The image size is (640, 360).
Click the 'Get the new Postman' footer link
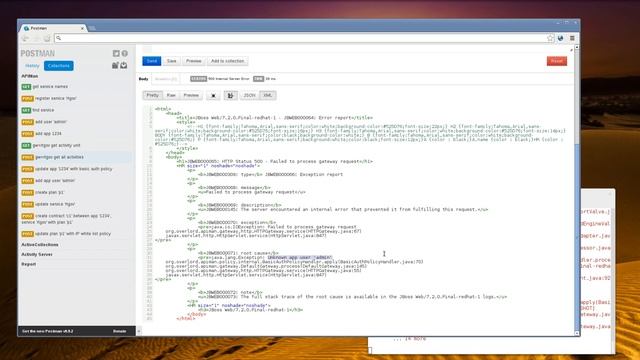[x=47, y=331]
